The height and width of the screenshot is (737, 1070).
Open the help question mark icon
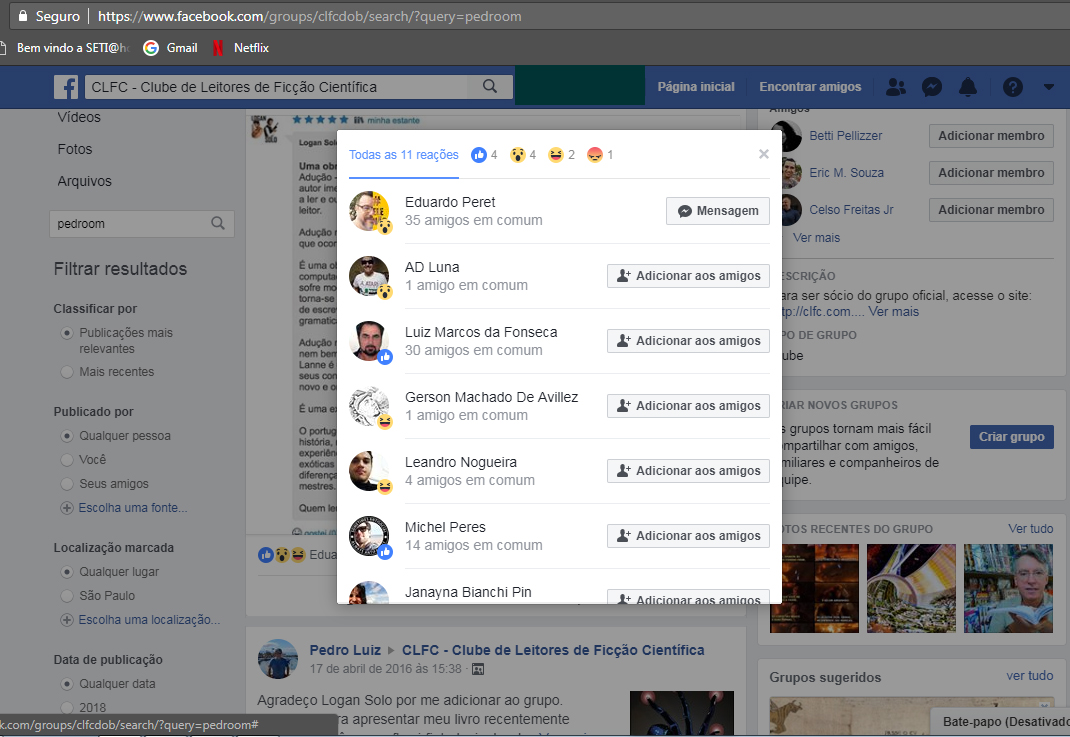pyautogui.click(x=1013, y=87)
